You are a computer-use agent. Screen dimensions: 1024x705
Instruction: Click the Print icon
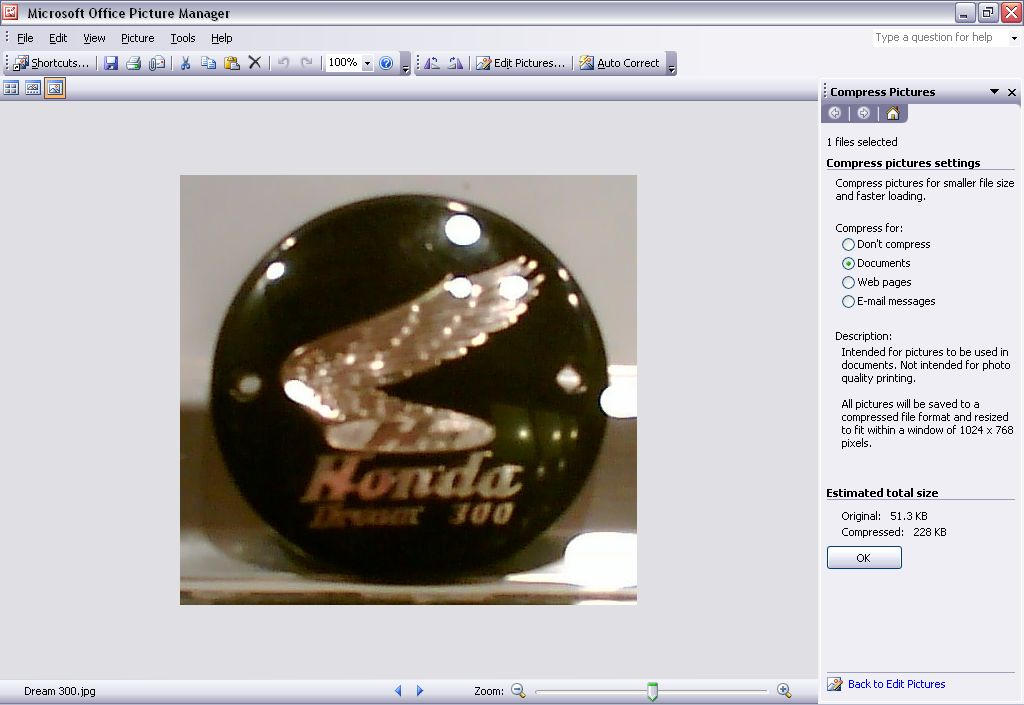click(x=133, y=63)
